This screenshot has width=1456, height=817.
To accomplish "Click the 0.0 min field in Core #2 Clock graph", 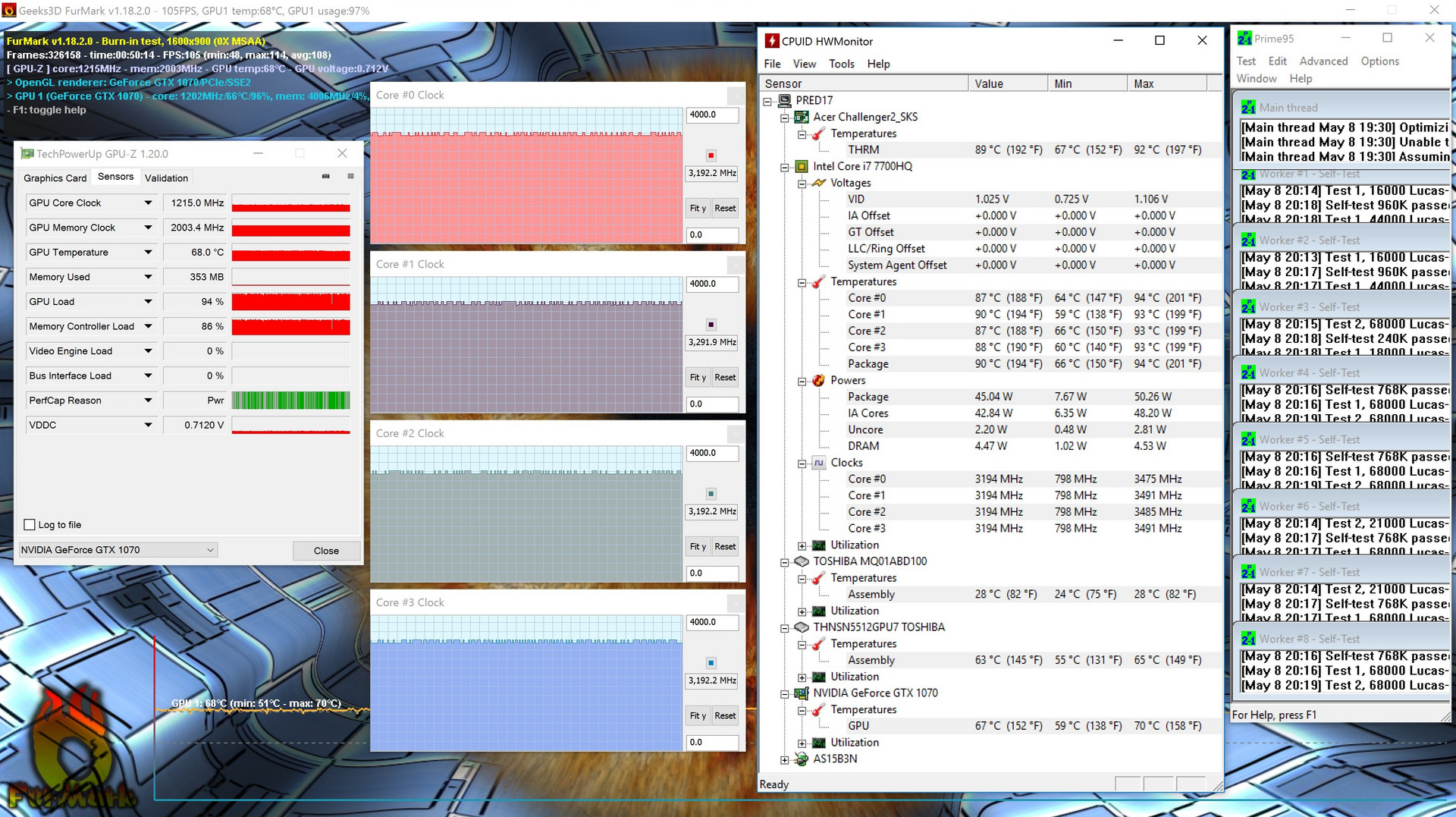I will click(712, 573).
